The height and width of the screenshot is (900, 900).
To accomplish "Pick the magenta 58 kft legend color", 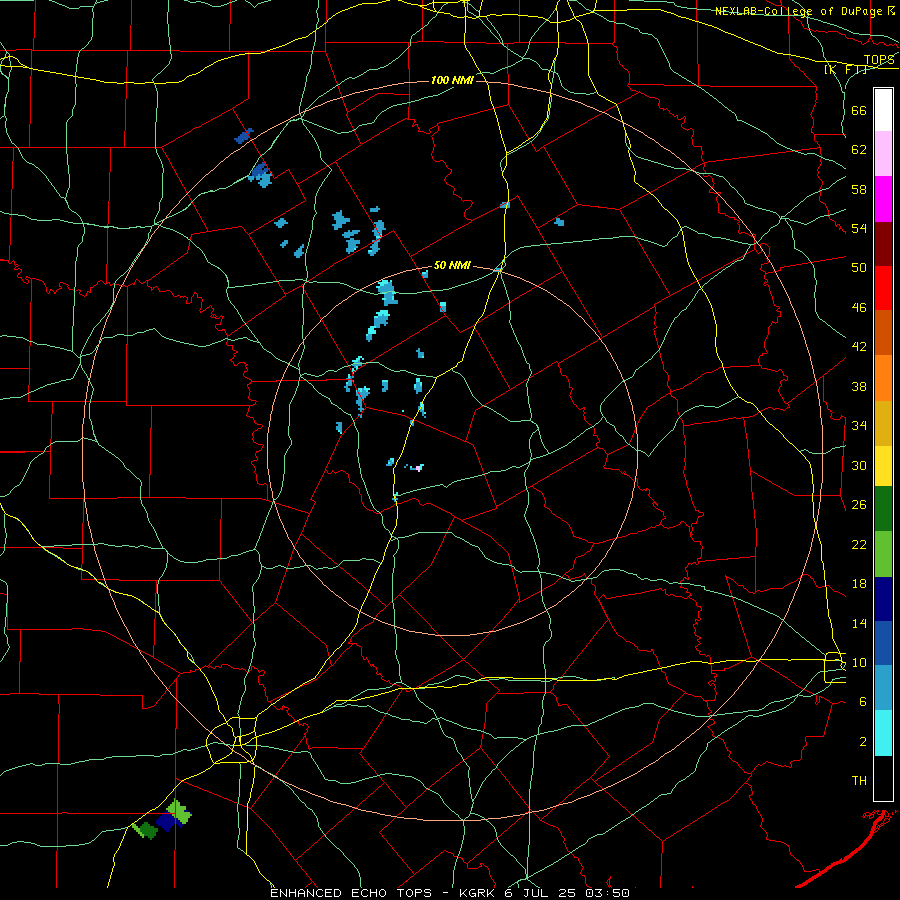I will 883,199.
